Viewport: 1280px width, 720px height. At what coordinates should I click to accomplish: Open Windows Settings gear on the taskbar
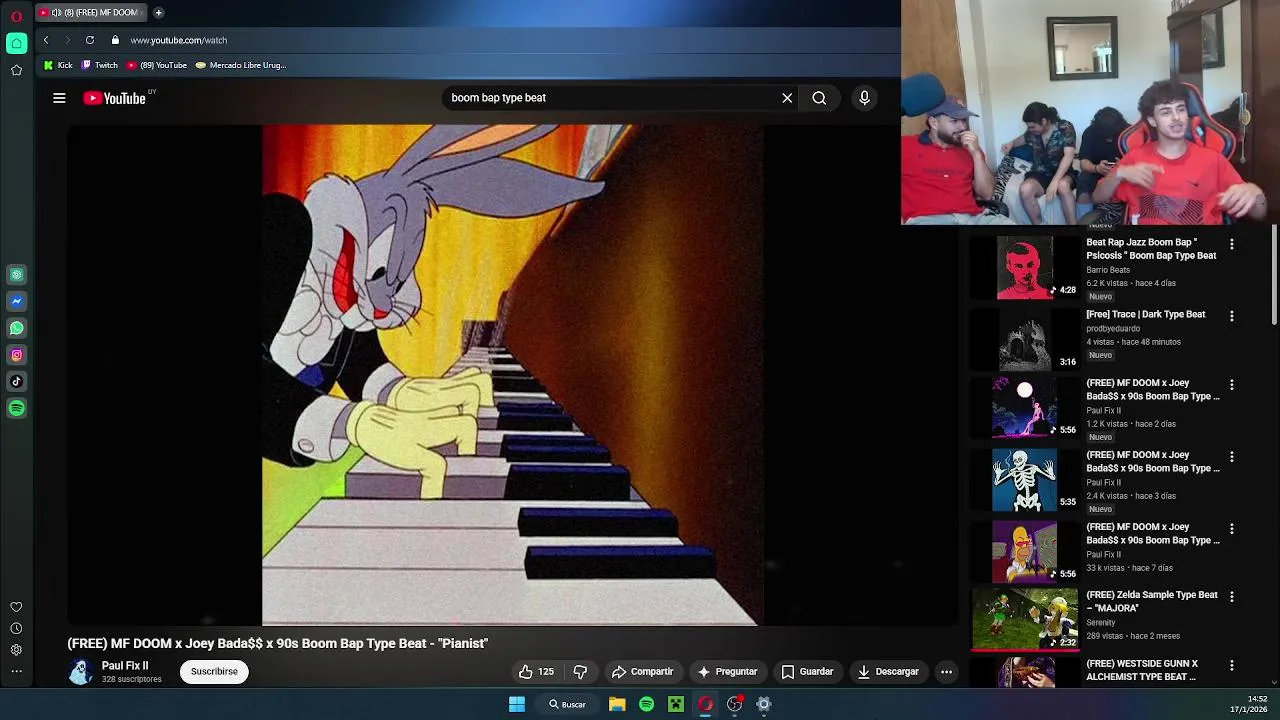pos(764,704)
